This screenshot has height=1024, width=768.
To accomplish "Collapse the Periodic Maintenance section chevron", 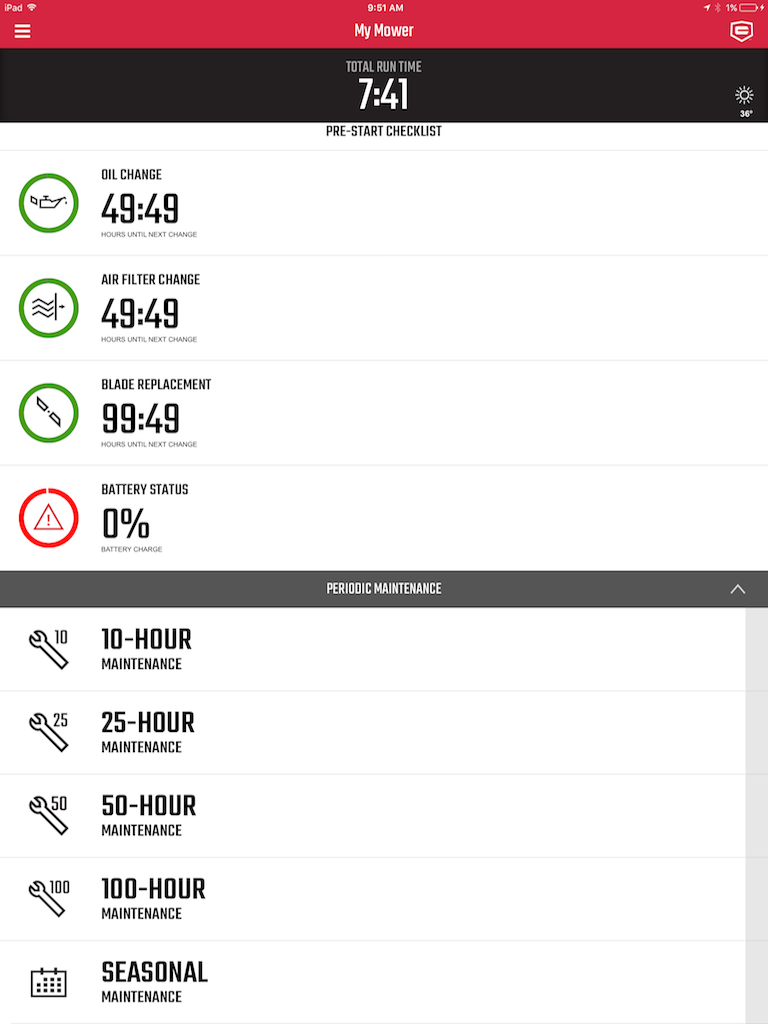I will tap(737, 589).
